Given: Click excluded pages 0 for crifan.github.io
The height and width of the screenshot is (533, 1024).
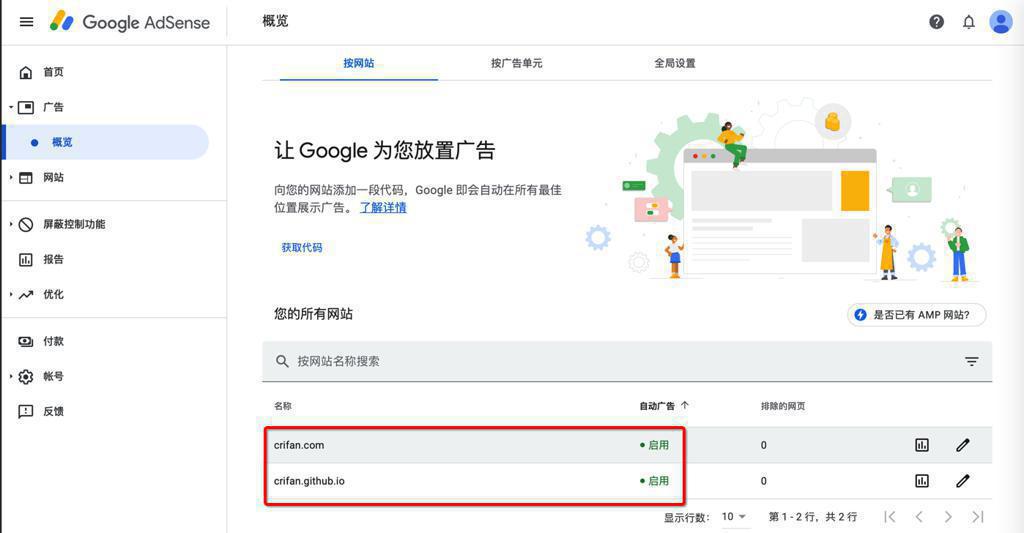Looking at the screenshot, I should click(x=763, y=481).
